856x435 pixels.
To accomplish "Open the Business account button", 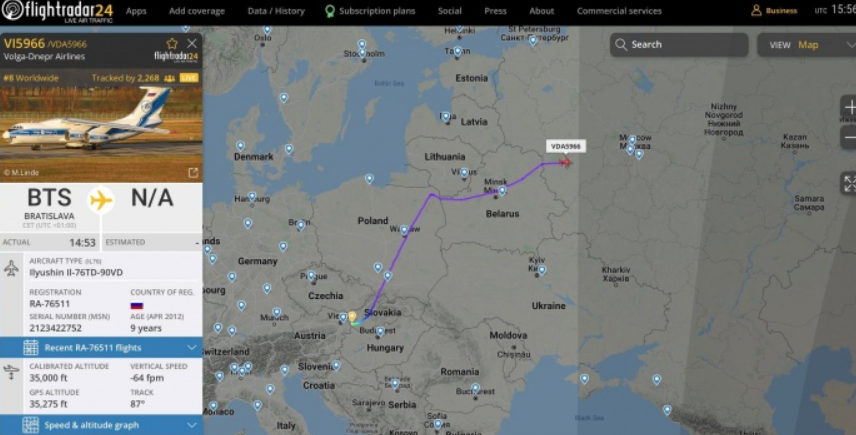I will tap(774, 11).
